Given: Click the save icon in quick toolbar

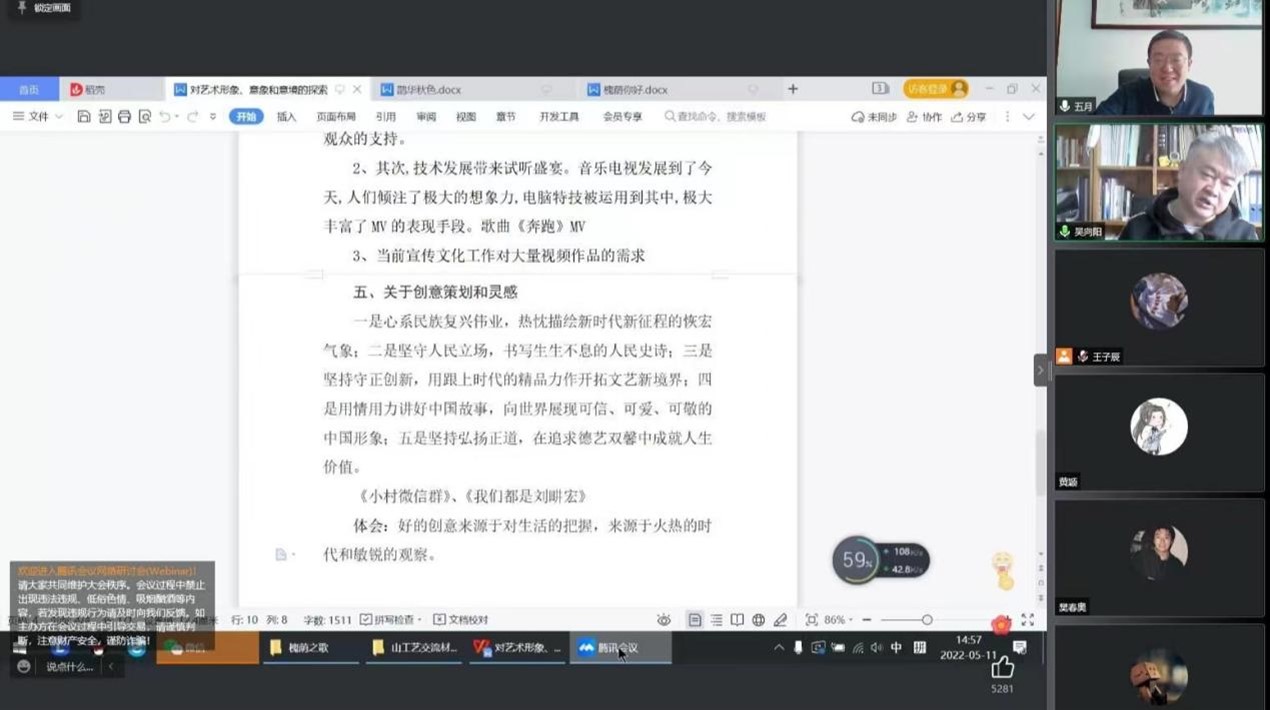Looking at the screenshot, I should click(84, 117).
